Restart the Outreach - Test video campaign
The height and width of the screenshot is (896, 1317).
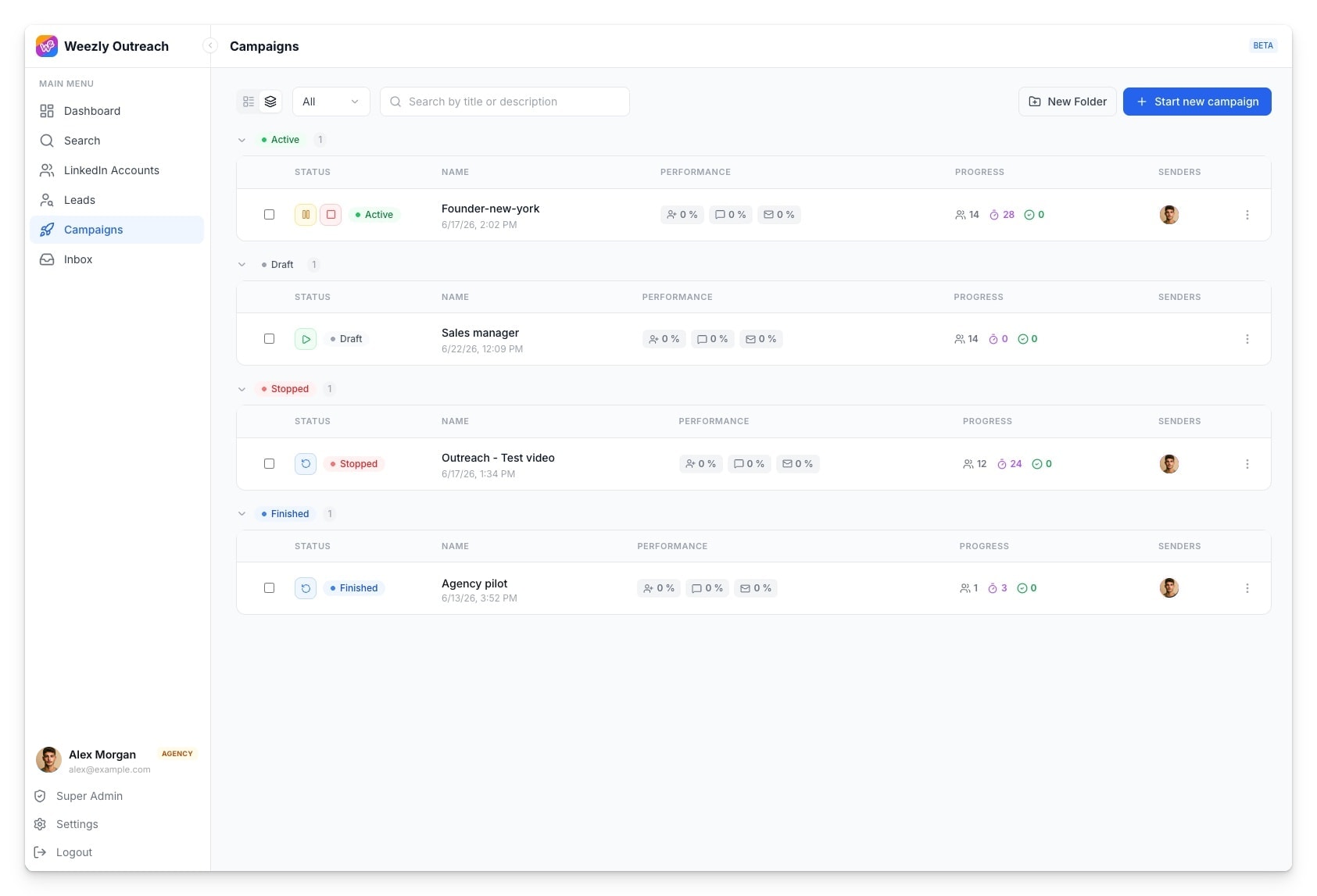point(306,464)
